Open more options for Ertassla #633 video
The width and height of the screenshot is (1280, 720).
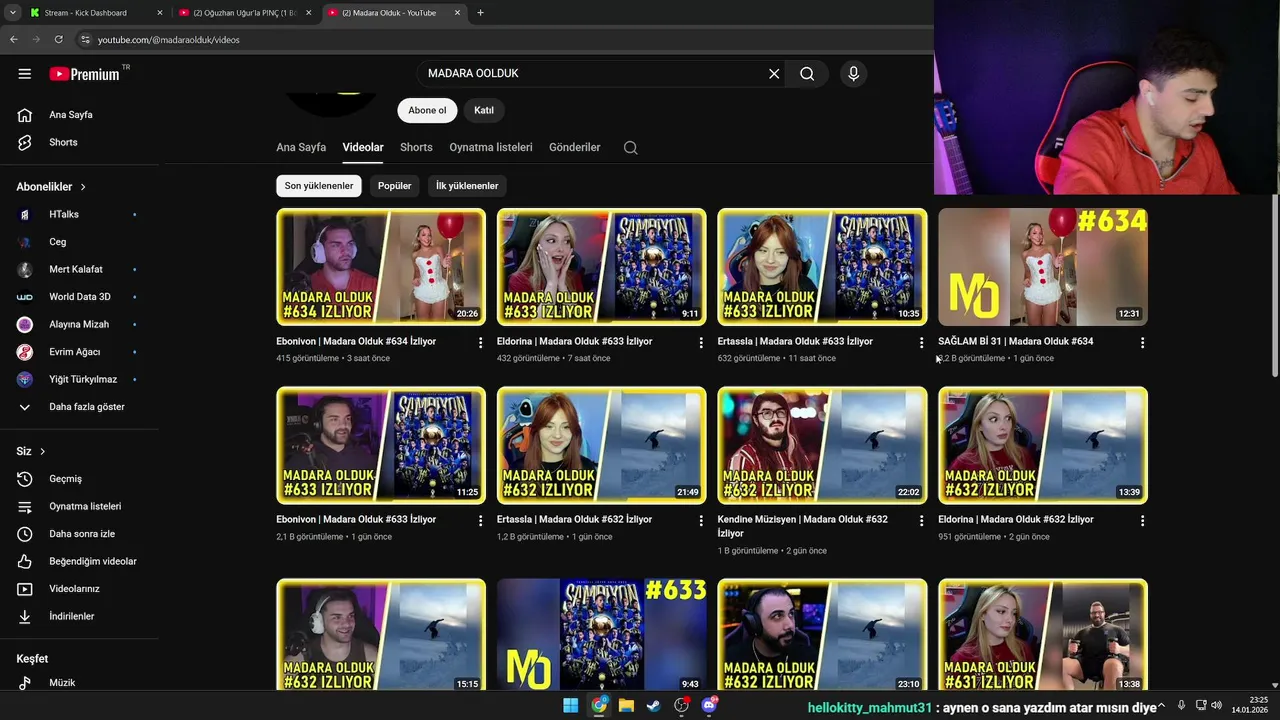click(x=921, y=343)
